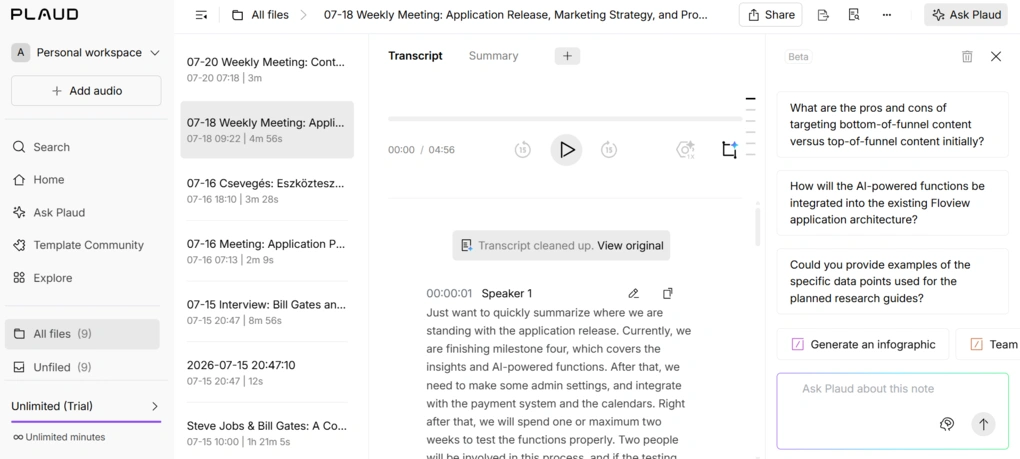Change playback speed 1x icon
1020x459 pixels.
pos(686,150)
